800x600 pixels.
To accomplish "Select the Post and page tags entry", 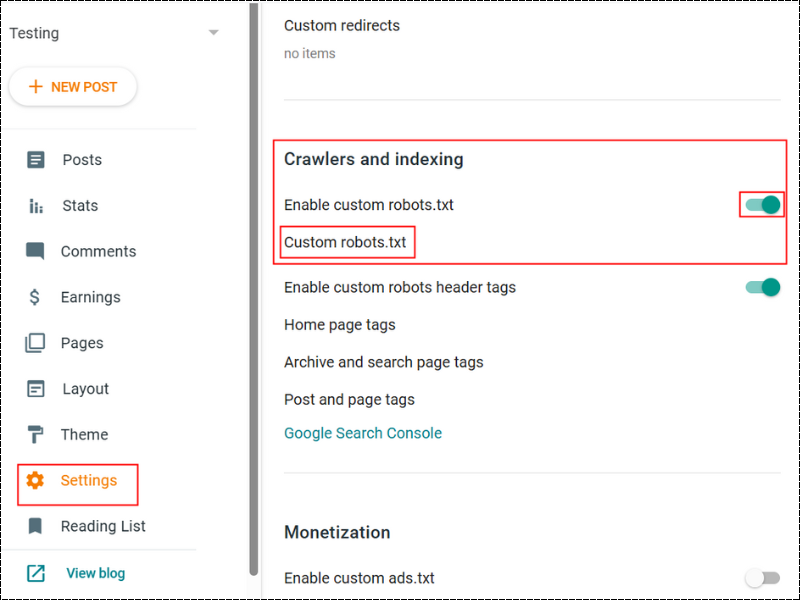I will [346, 399].
